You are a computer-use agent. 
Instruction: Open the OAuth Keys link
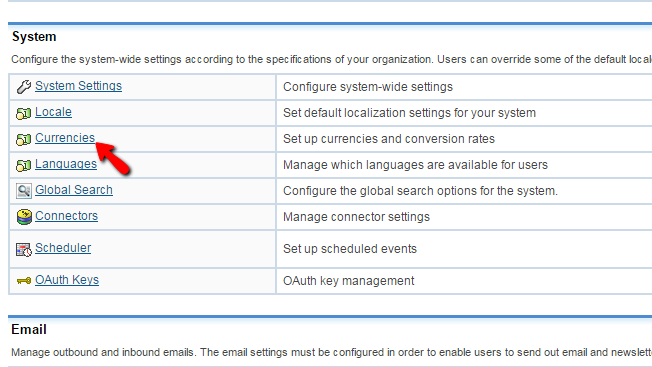tap(67, 280)
